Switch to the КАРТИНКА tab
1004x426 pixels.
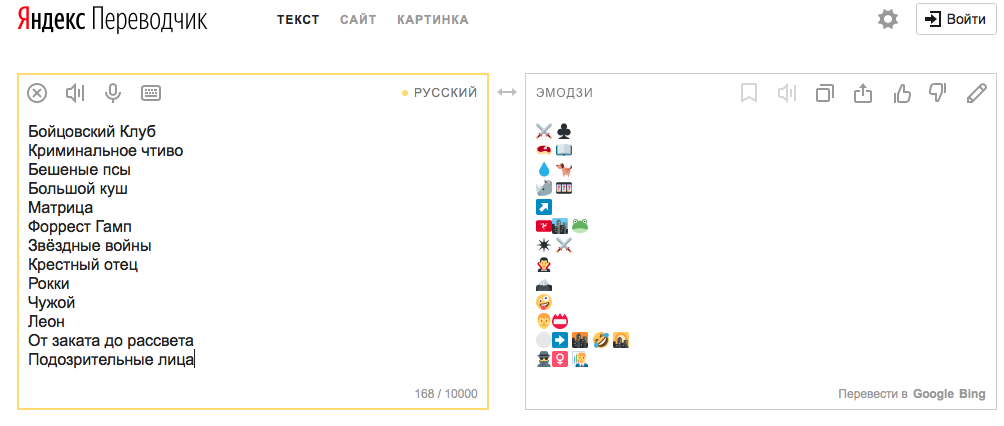[x=432, y=20]
